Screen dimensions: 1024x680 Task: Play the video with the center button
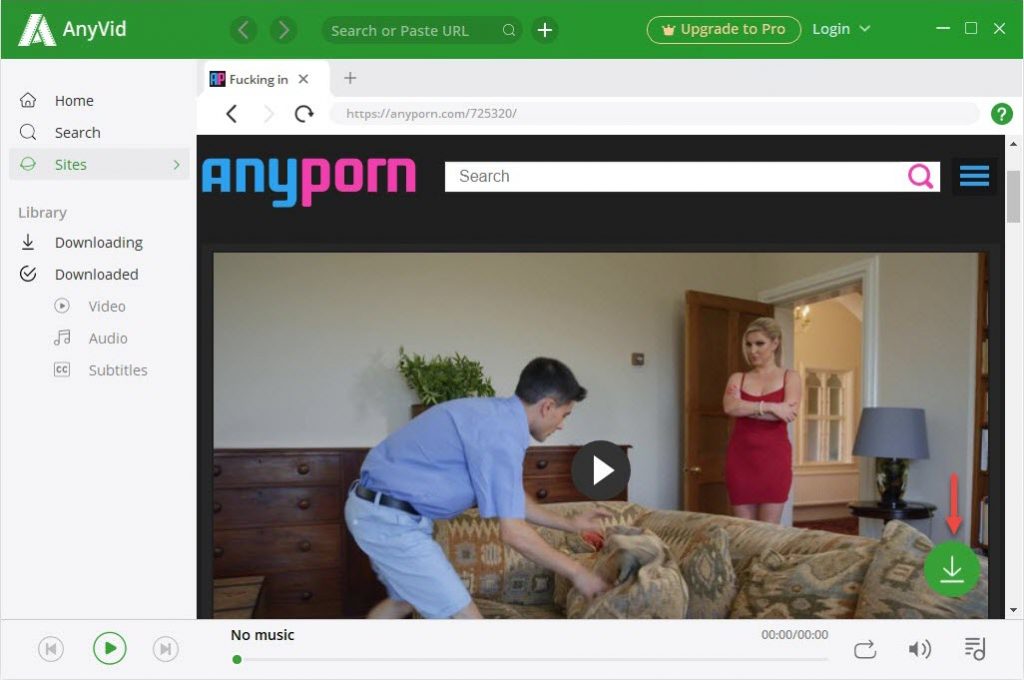(x=601, y=470)
